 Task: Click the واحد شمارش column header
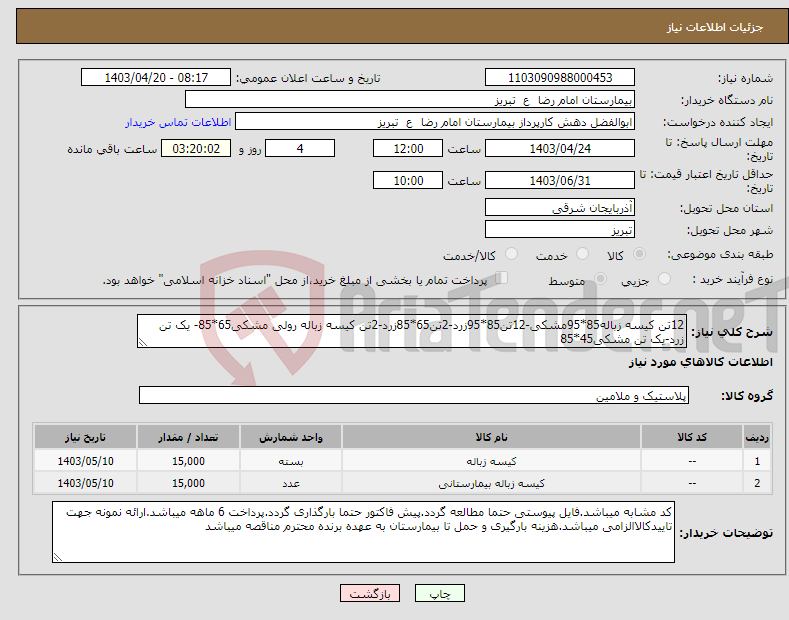click(x=291, y=437)
